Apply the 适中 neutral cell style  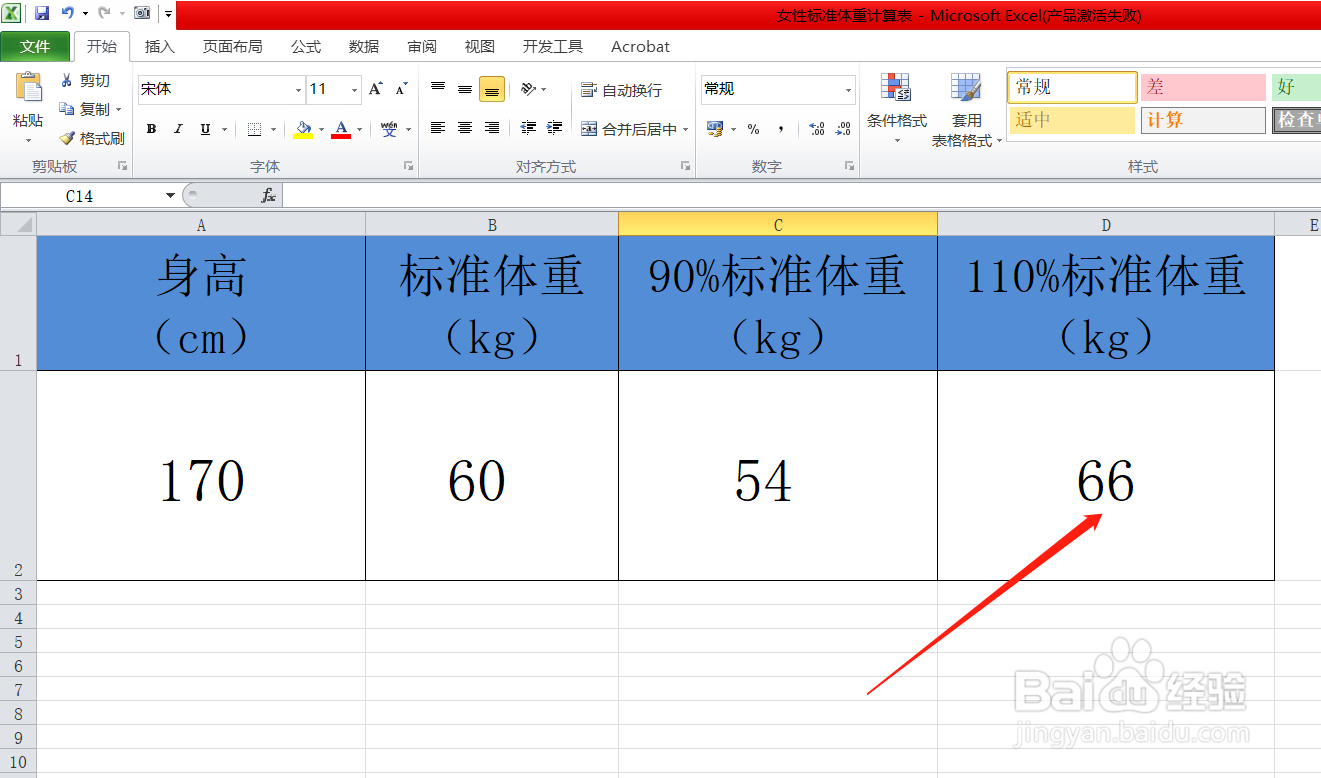[x=1072, y=120]
